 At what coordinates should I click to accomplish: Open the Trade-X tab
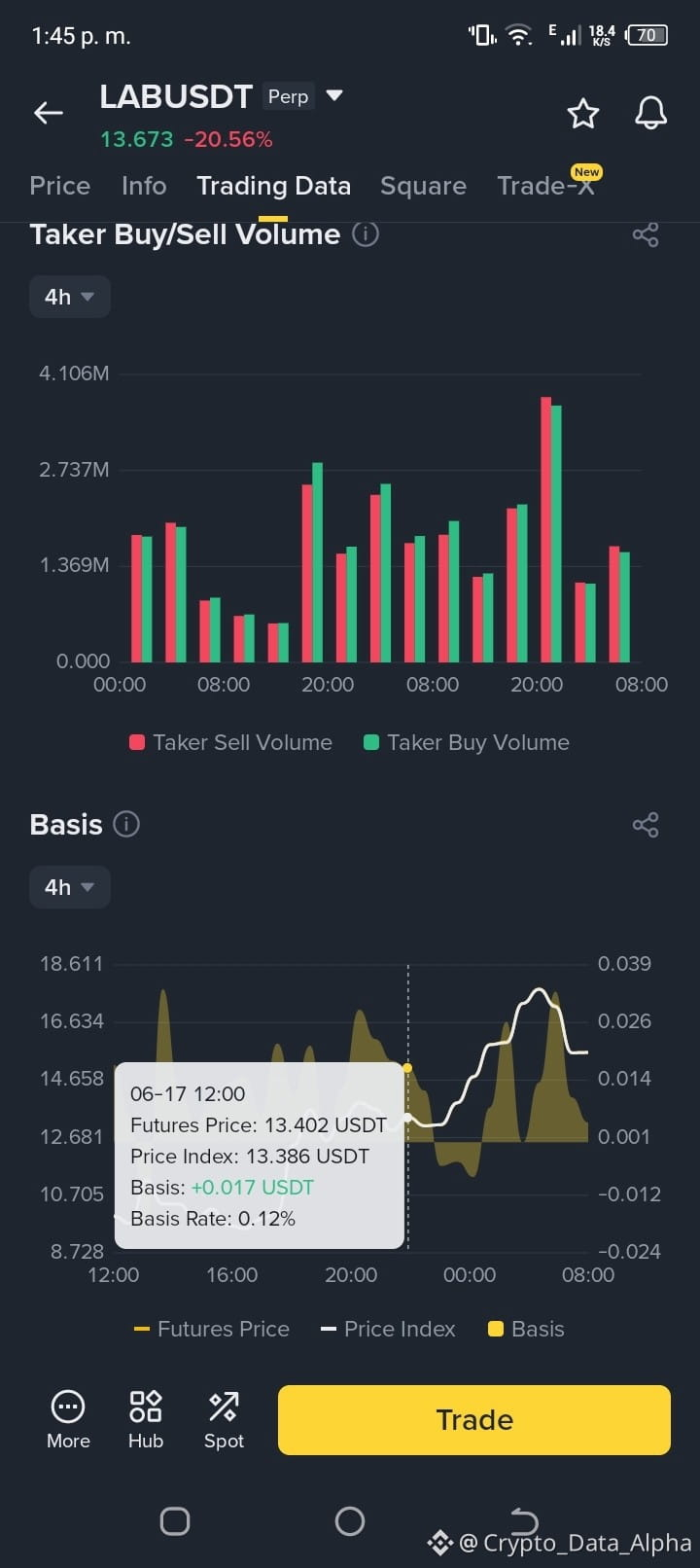point(545,186)
